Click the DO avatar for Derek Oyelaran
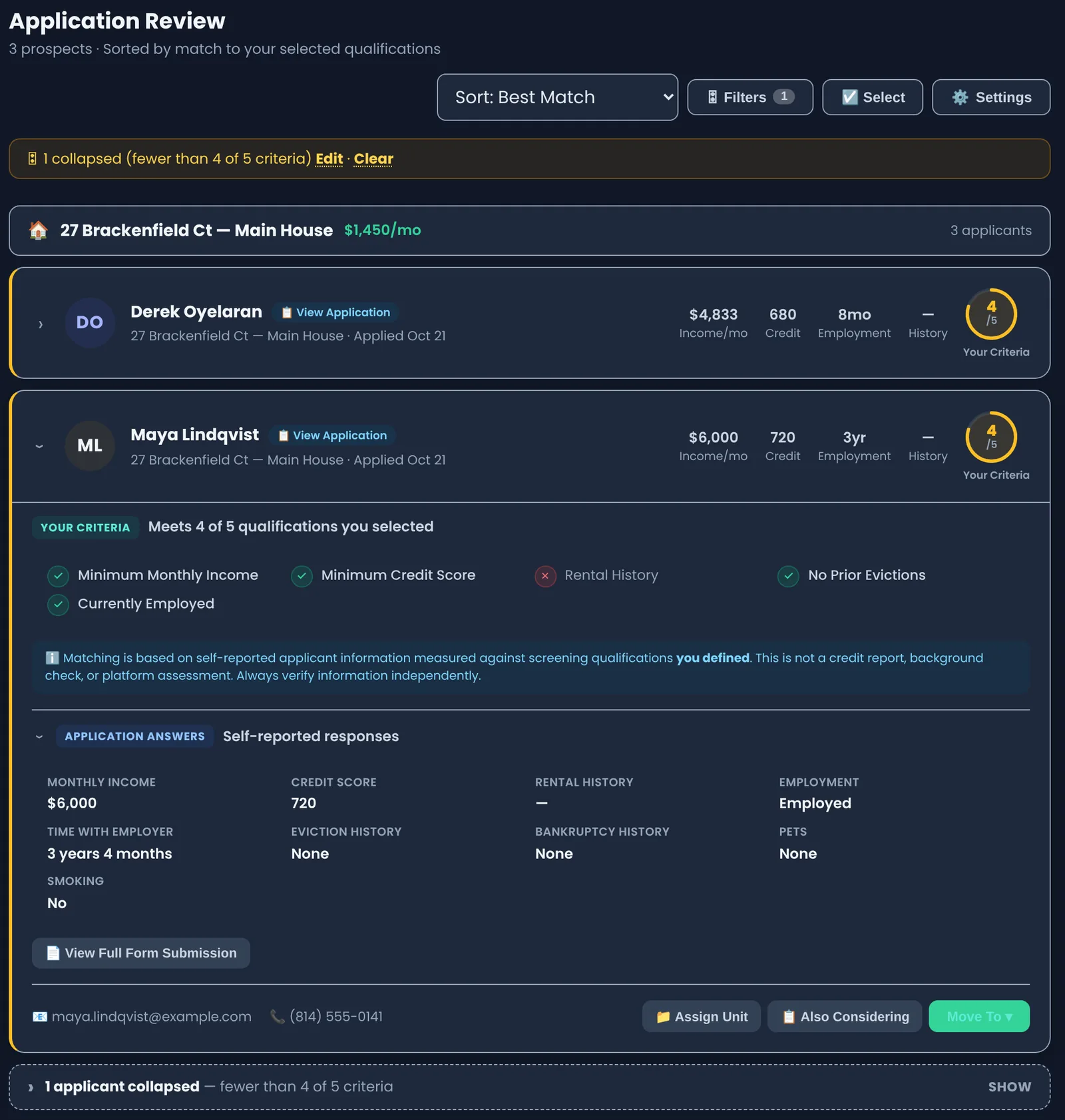 90,322
